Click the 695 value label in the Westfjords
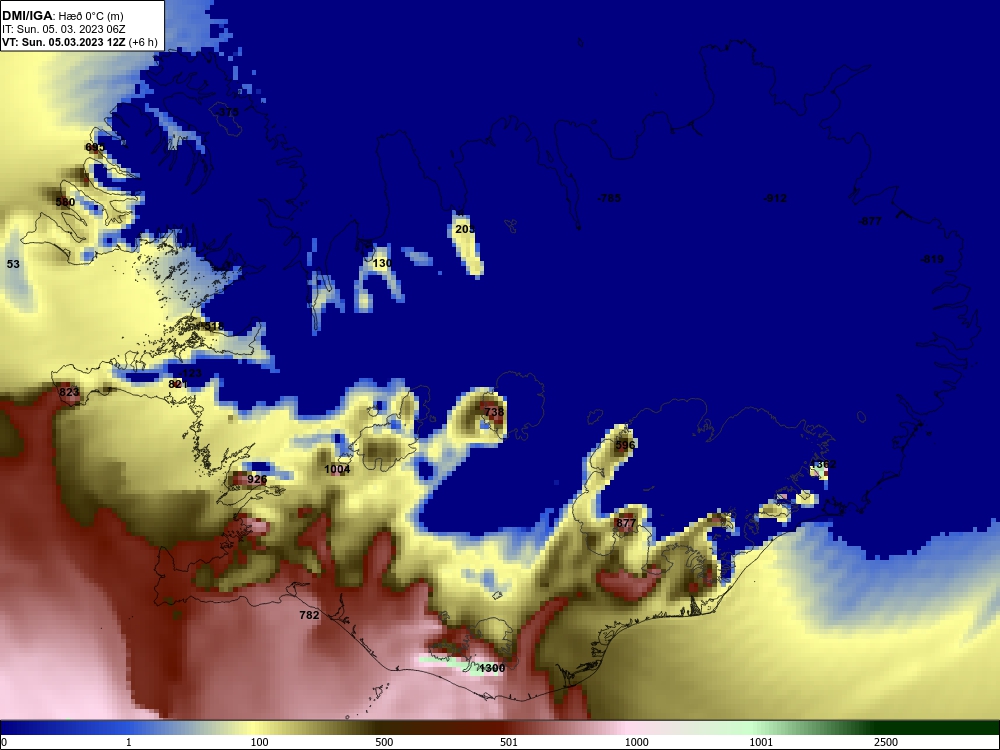Image resolution: width=1000 pixels, height=750 pixels. click(x=94, y=147)
